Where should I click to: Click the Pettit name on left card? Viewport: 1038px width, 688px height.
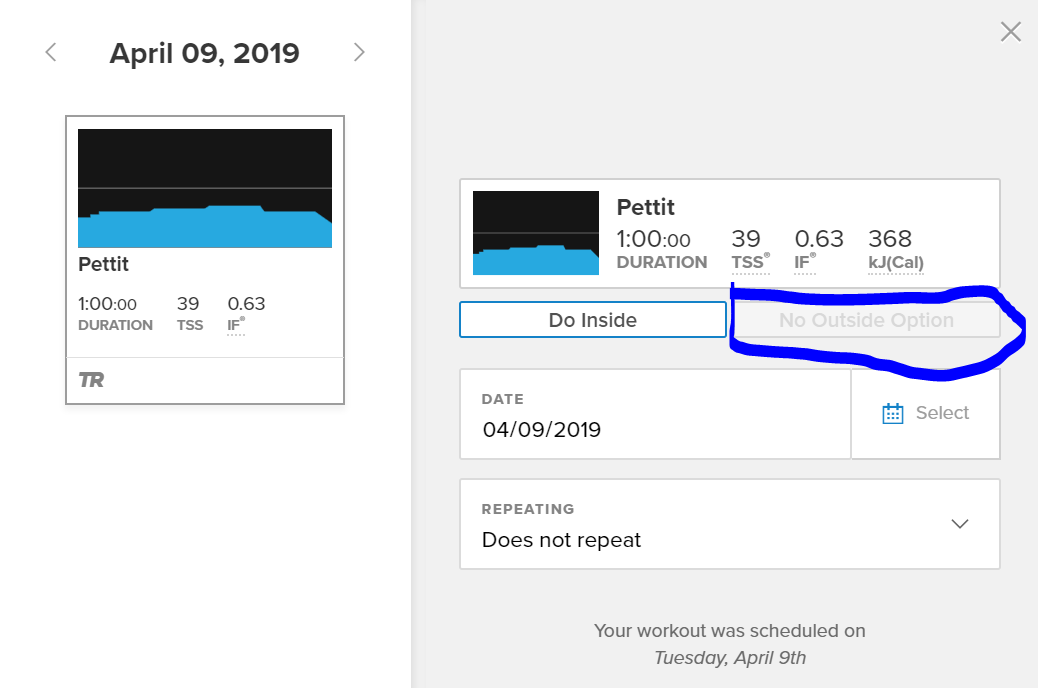pos(104,265)
